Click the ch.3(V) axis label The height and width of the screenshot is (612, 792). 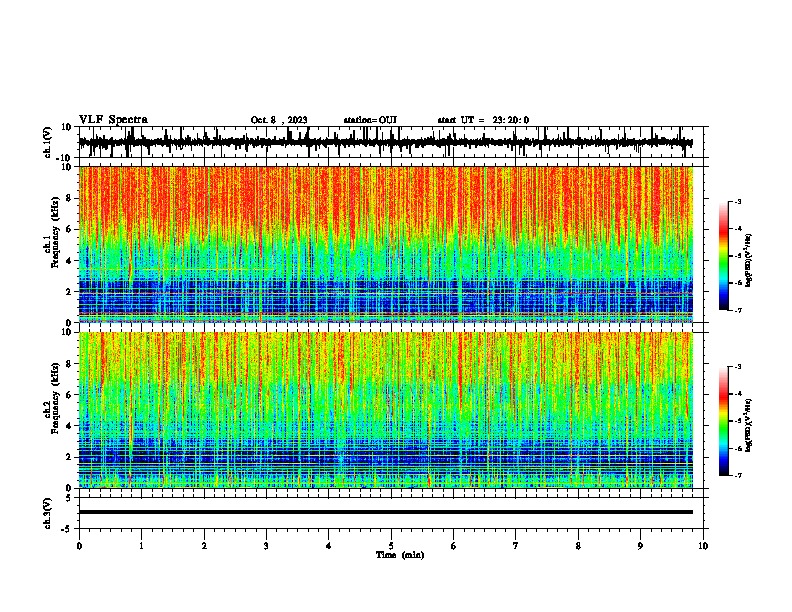(x=48, y=513)
